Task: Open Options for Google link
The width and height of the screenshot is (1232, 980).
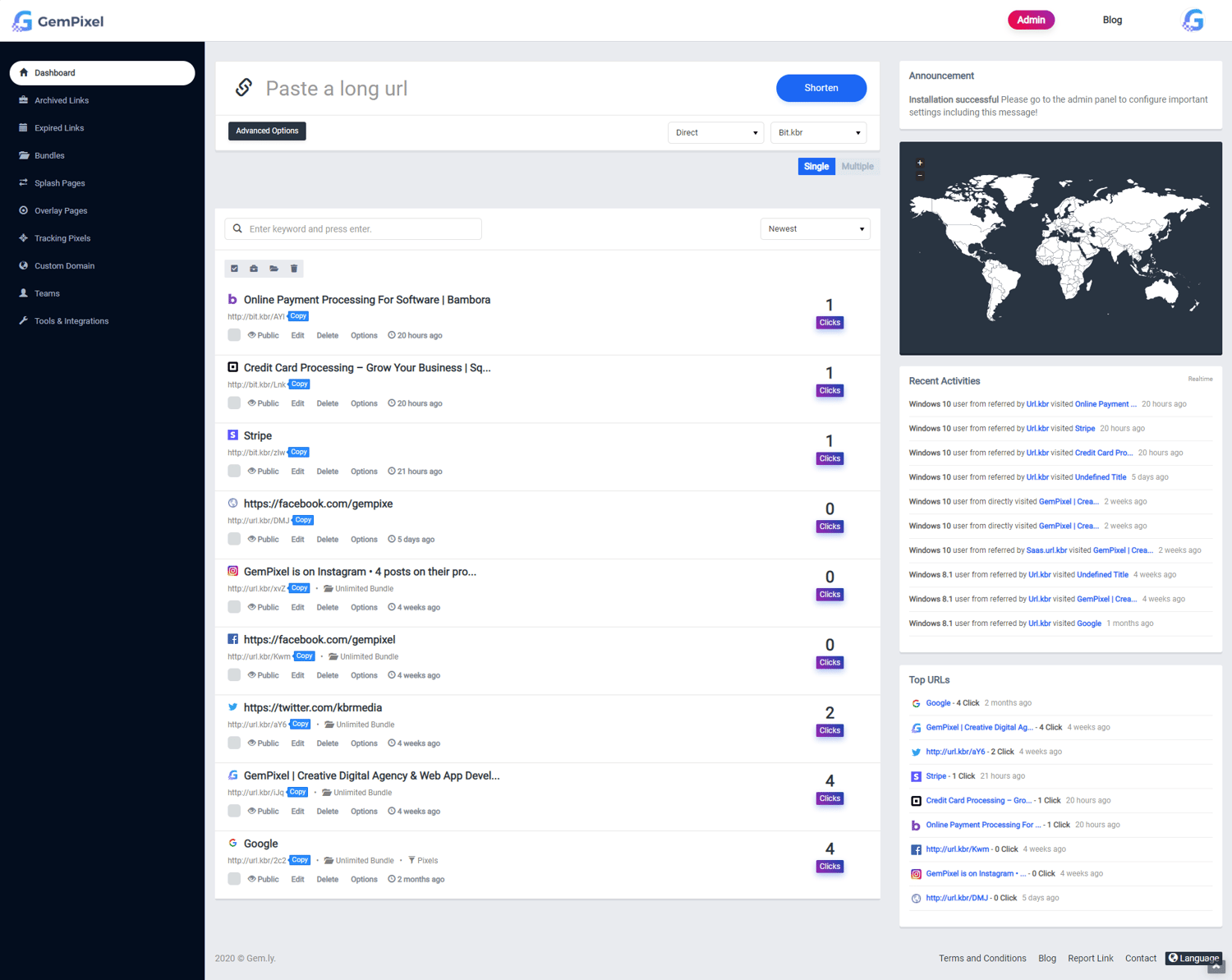Action: point(364,879)
